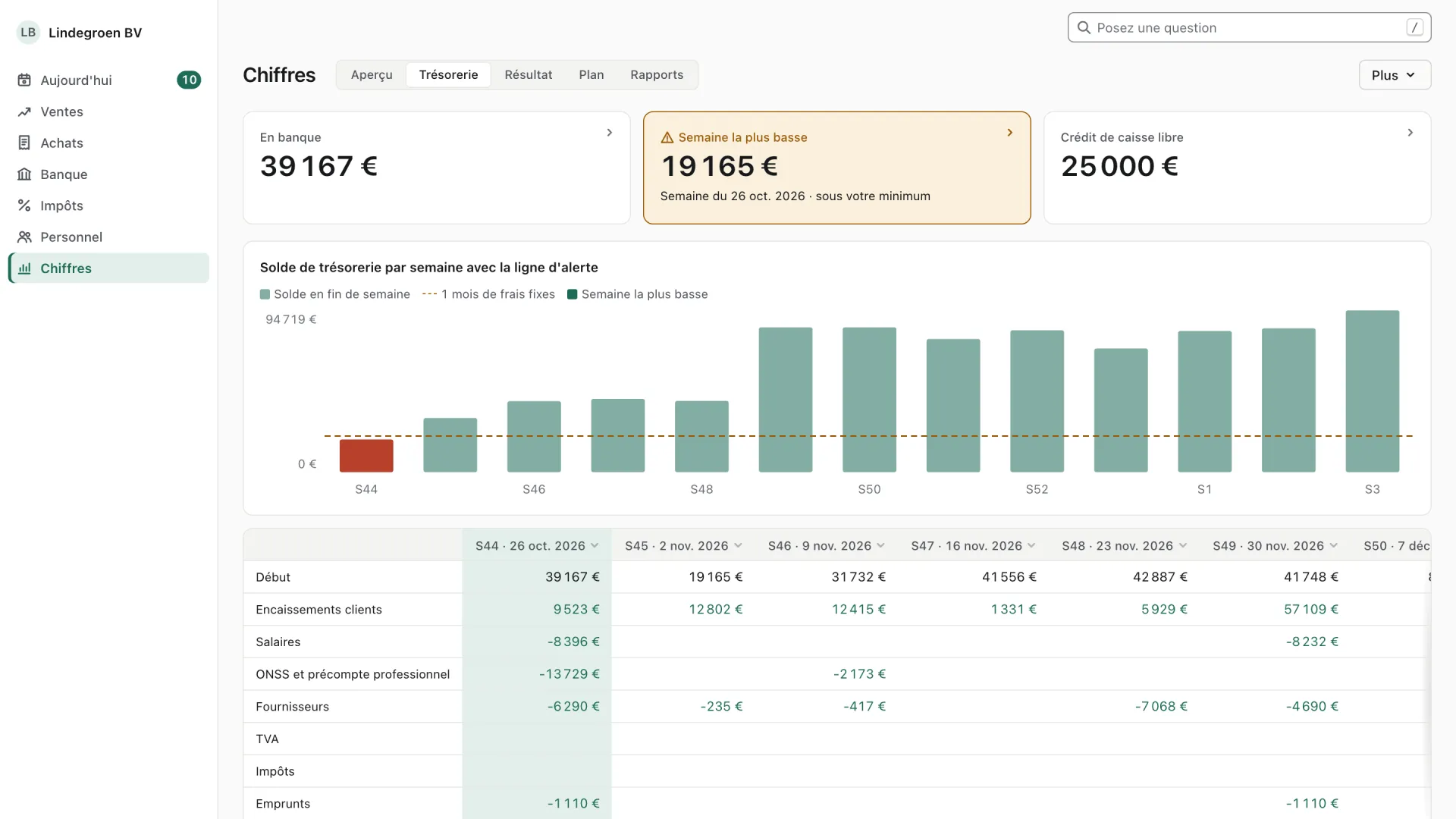Open En banque card arrow
The image size is (1456, 819).
coord(609,133)
